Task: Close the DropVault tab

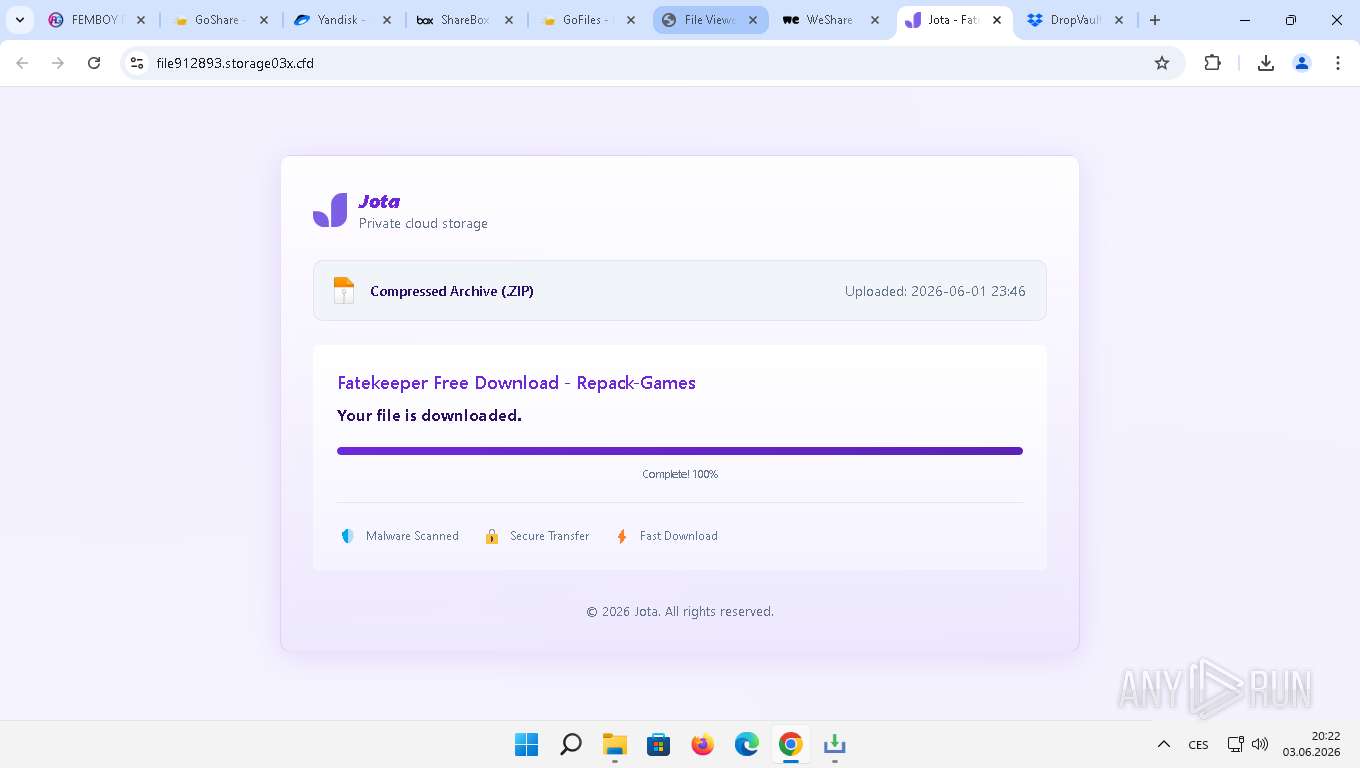Action: tap(1119, 20)
